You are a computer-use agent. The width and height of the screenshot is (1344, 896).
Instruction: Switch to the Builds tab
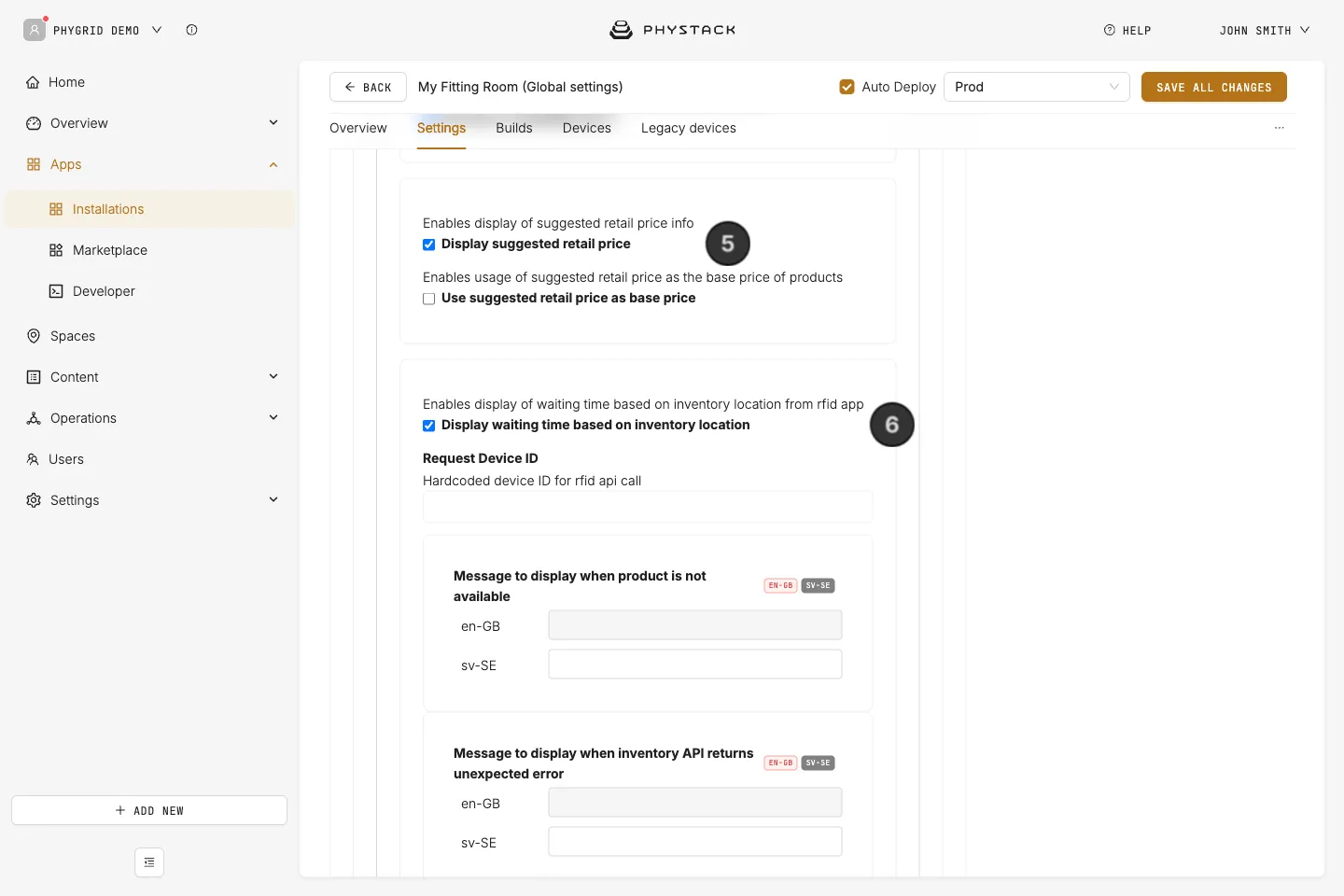(514, 128)
